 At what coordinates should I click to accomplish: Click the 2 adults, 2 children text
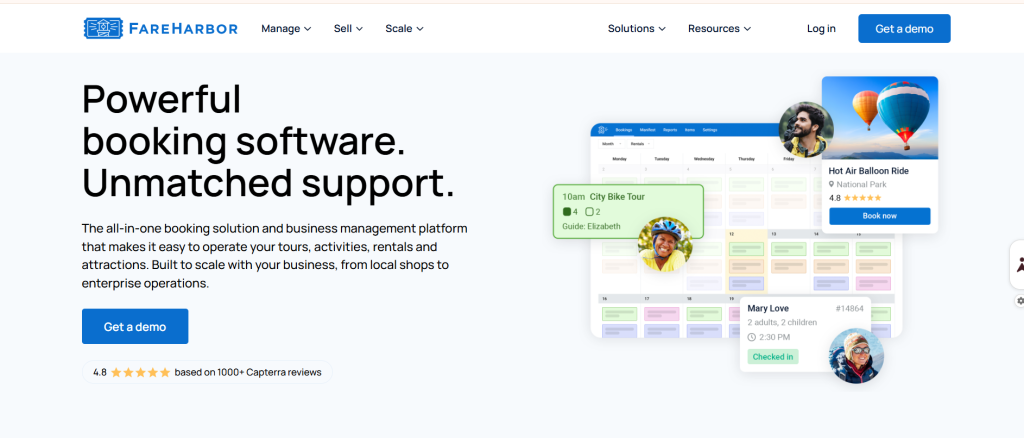(782, 322)
